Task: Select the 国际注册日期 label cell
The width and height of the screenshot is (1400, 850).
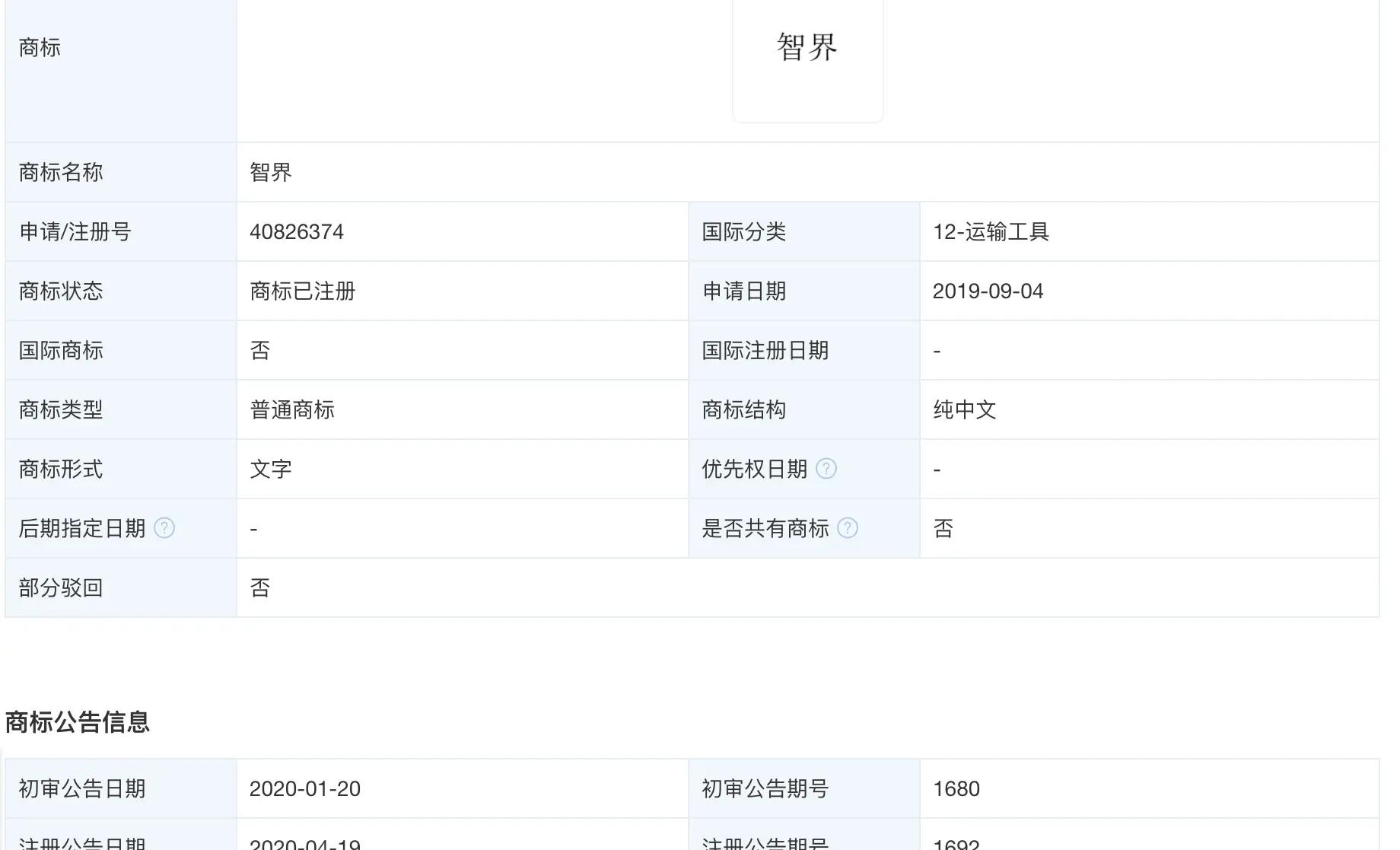Action: click(804, 350)
